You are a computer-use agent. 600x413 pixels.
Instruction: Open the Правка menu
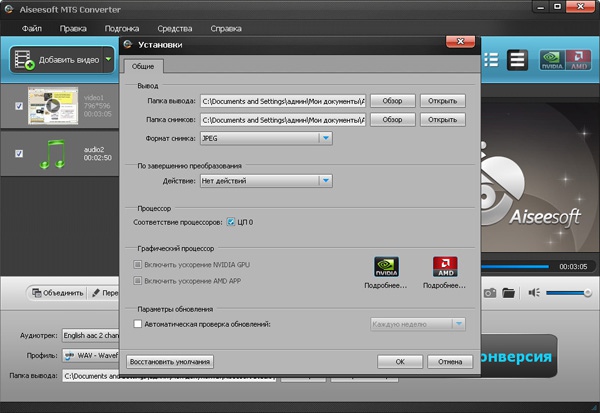(x=73, y=28)
